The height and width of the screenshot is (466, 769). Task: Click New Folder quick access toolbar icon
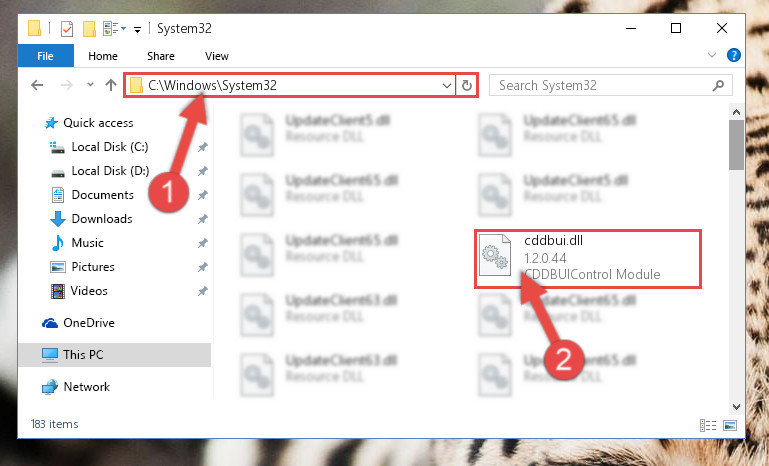[x=89, y=29]
